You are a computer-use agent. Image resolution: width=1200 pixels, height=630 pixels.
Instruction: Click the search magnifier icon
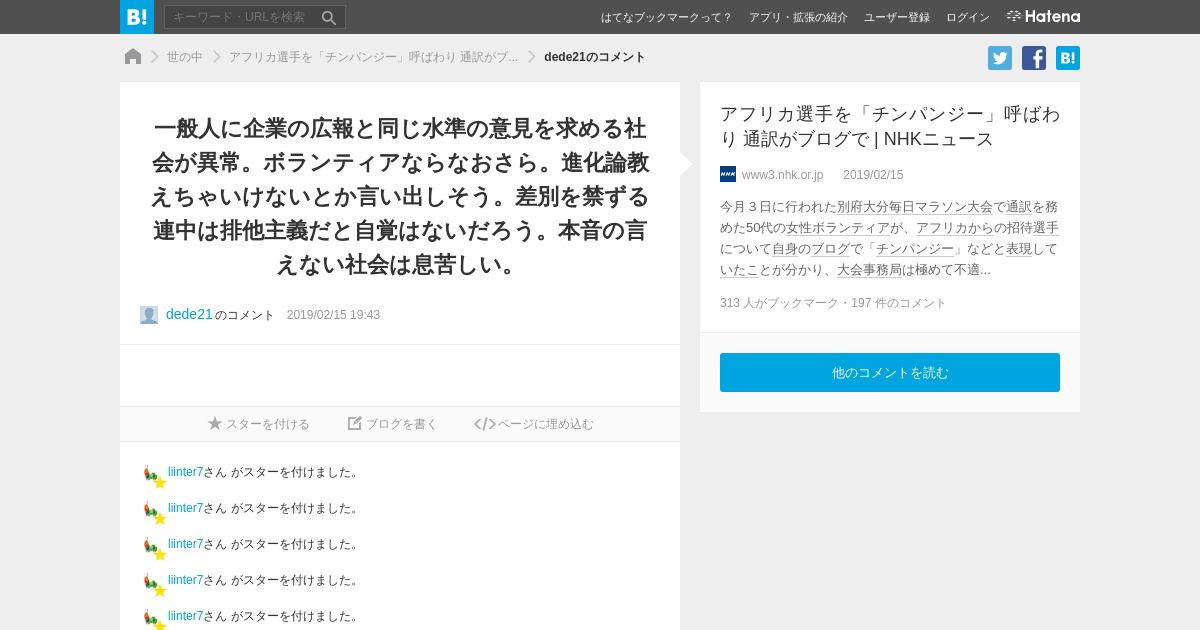coord(329,17)
